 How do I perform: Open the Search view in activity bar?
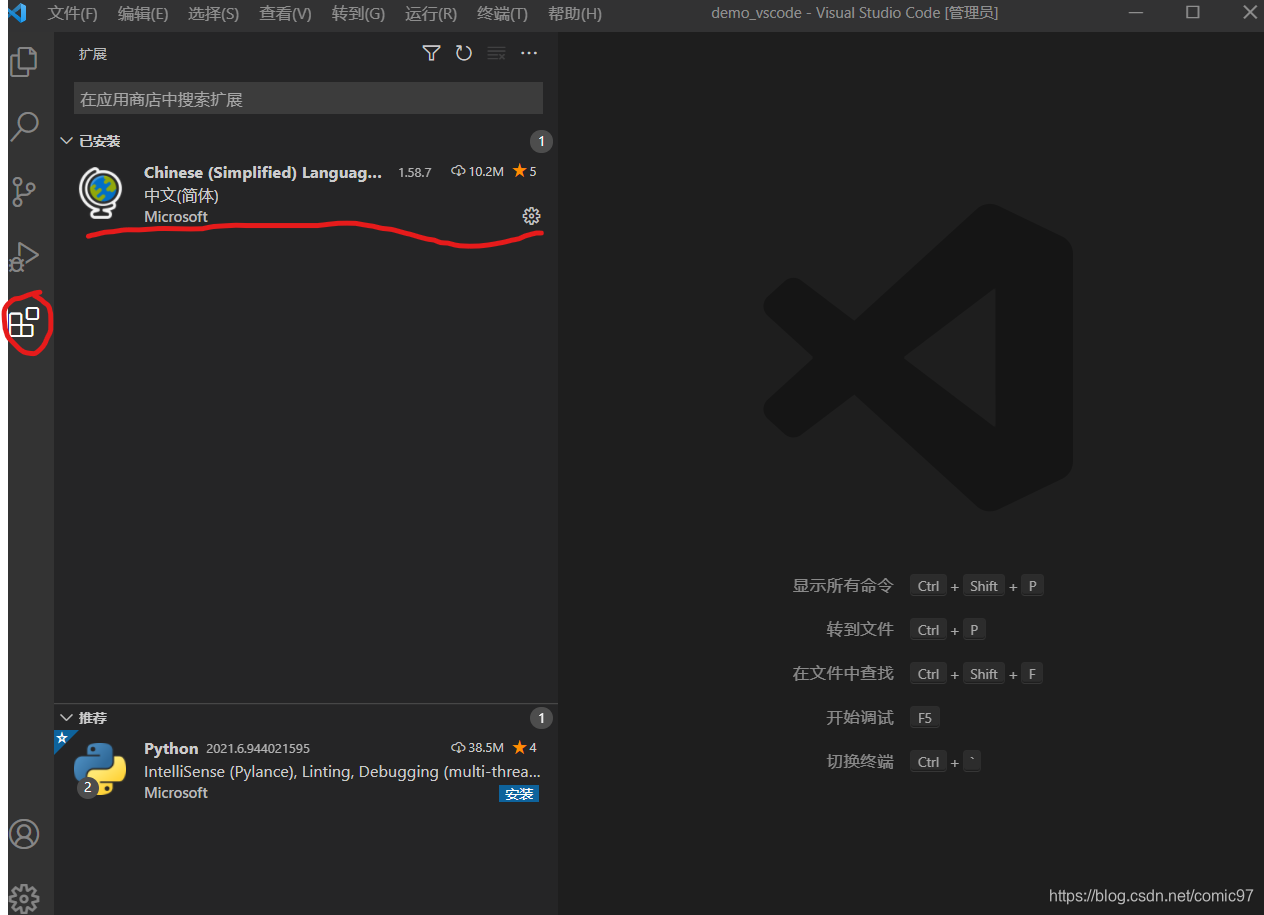(x=24, y=126)
